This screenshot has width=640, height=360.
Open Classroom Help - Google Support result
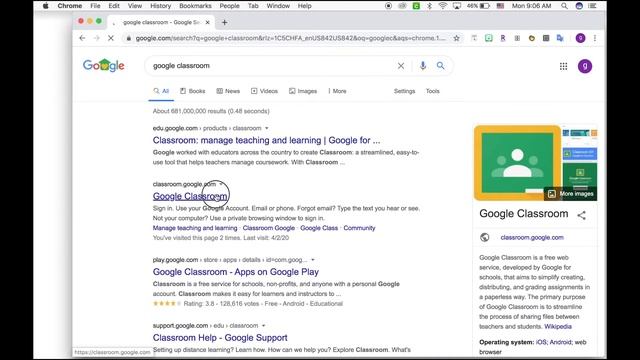click(x=220, y=338)
